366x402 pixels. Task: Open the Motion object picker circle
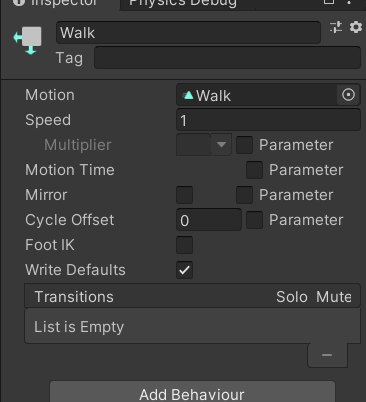coord(348,95)
